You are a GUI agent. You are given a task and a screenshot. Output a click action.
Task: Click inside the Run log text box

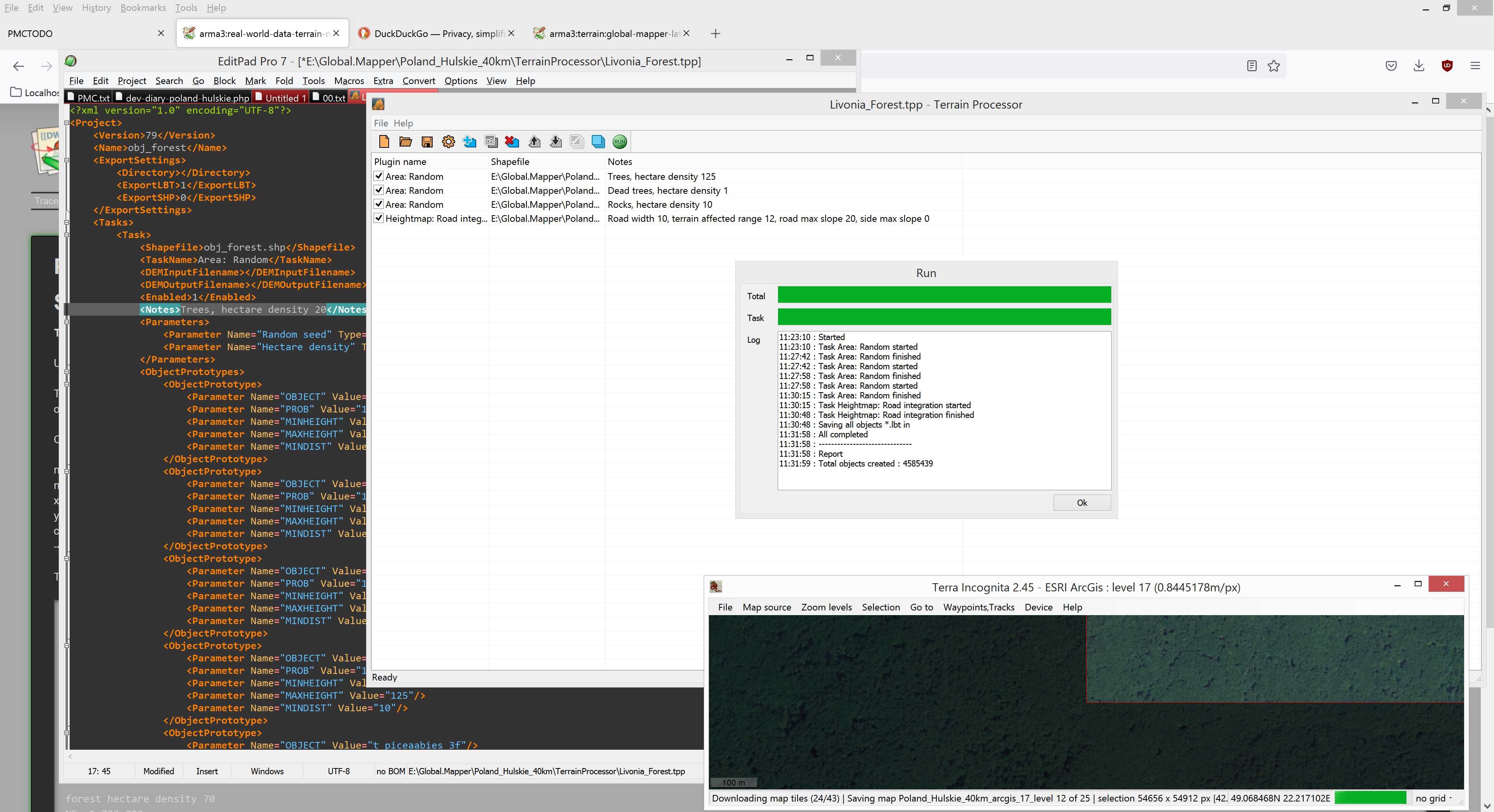coord(944,410)
